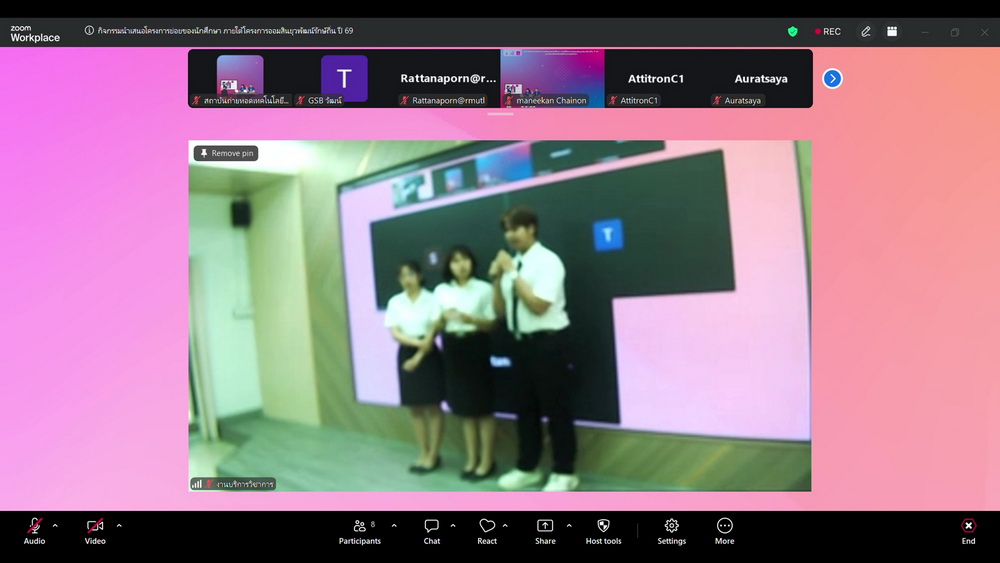Open the Chat panel
Viewport: 1000px width, 563px height.
pos(431,530)
